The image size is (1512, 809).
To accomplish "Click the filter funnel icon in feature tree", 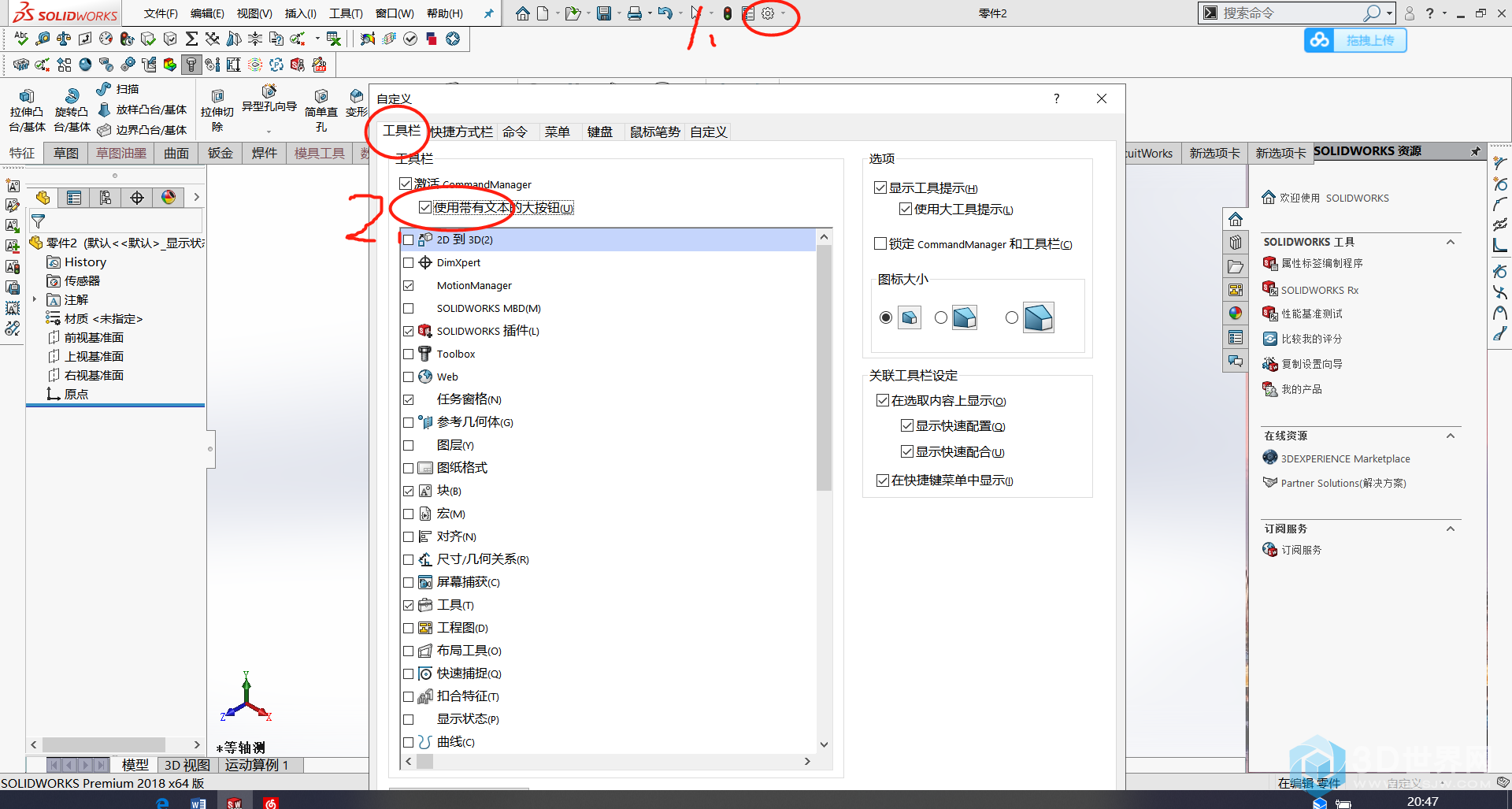I will click(38, 222).
